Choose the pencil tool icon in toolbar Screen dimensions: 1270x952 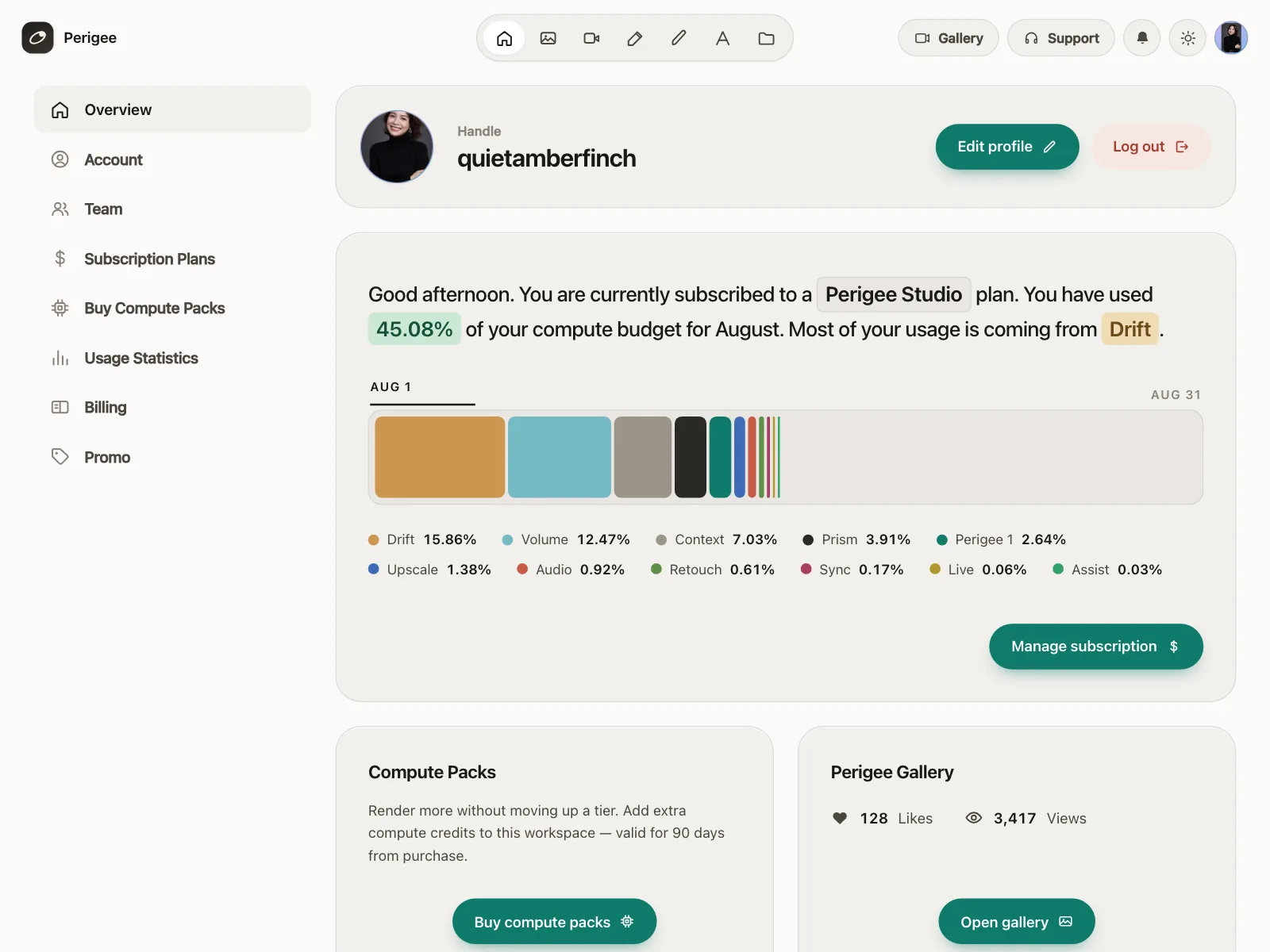coord(679,38)
